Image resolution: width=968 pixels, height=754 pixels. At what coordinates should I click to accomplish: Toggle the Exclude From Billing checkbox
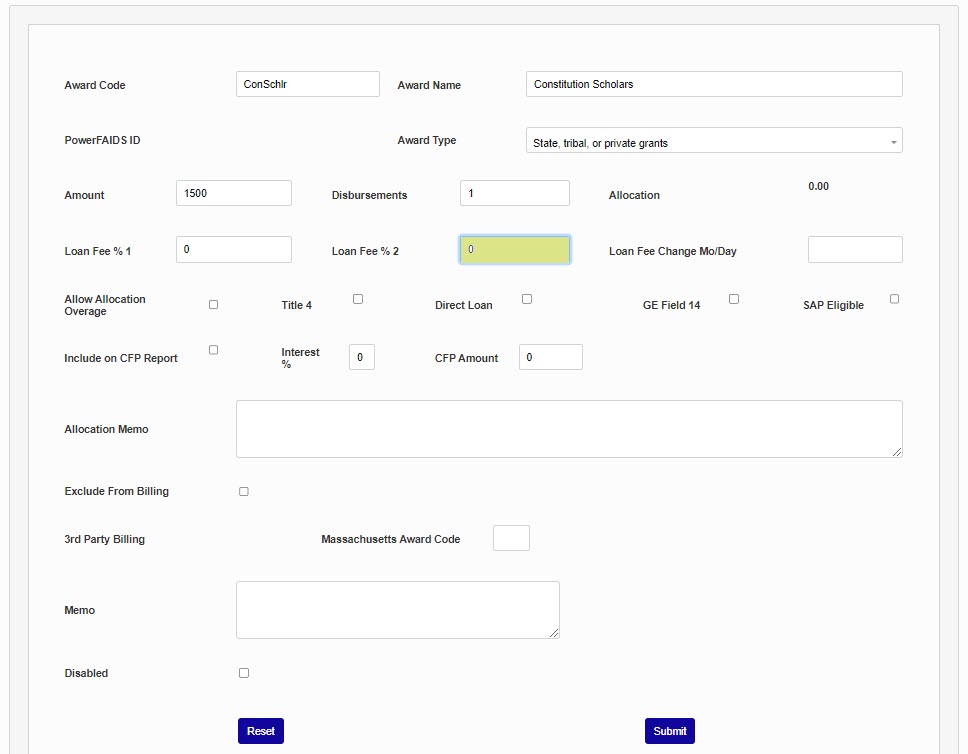[x=244, y=492]
